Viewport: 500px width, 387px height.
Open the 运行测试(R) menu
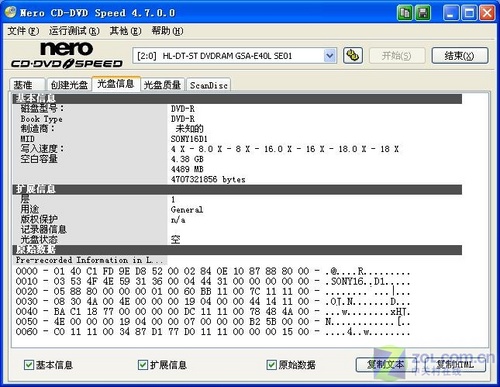pos(74,31)
